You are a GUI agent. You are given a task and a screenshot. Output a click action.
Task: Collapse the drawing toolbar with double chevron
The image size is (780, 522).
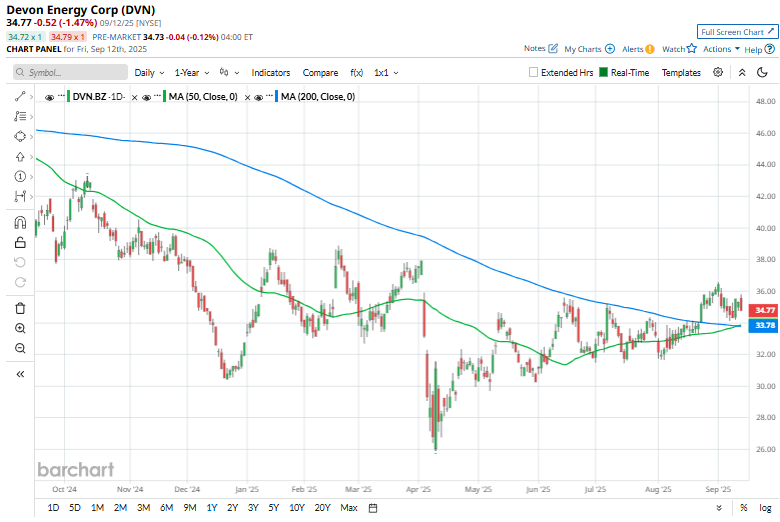coord(20,374)
